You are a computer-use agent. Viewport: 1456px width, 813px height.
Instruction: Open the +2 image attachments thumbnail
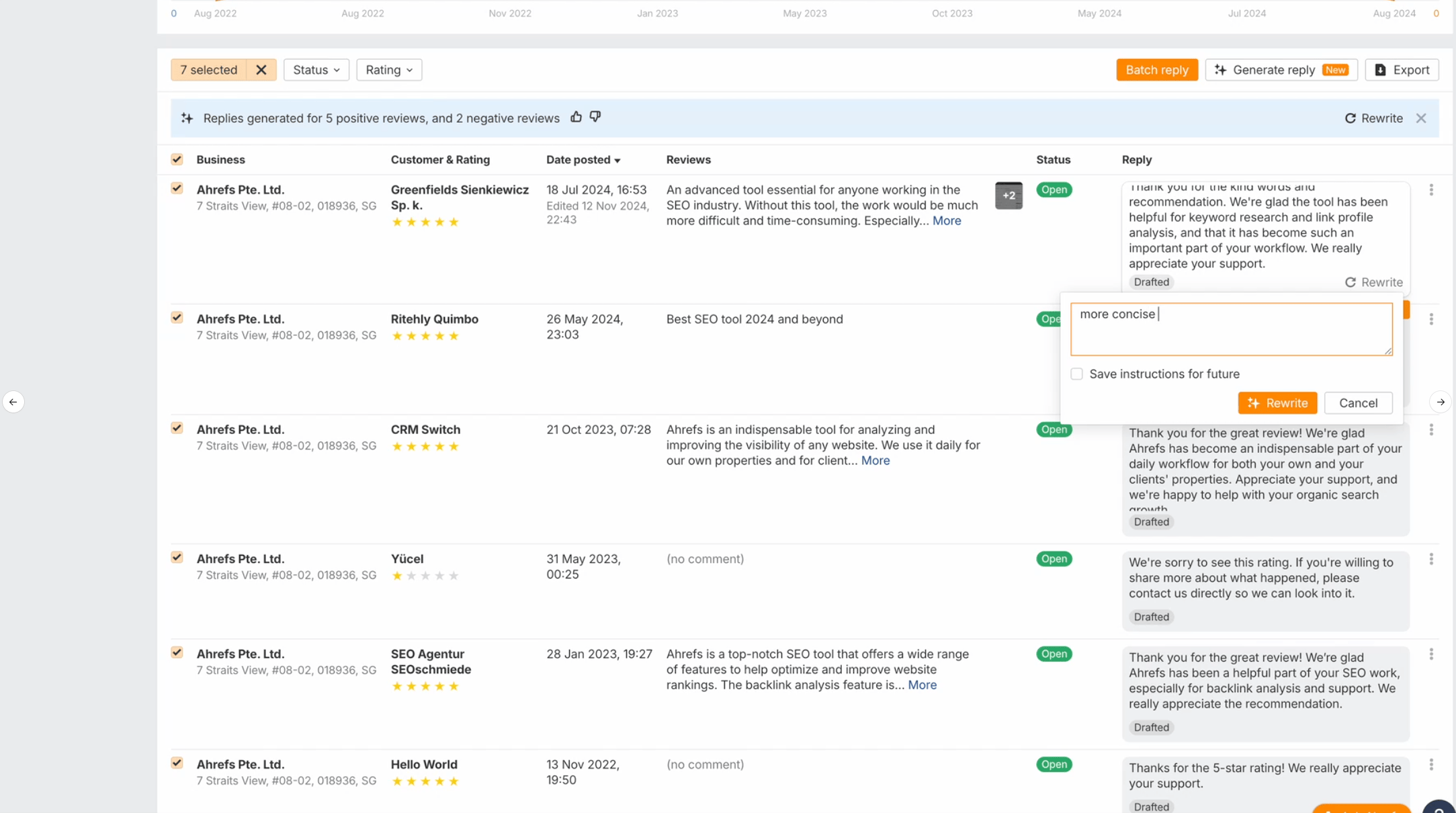(x=1009, y=196)
